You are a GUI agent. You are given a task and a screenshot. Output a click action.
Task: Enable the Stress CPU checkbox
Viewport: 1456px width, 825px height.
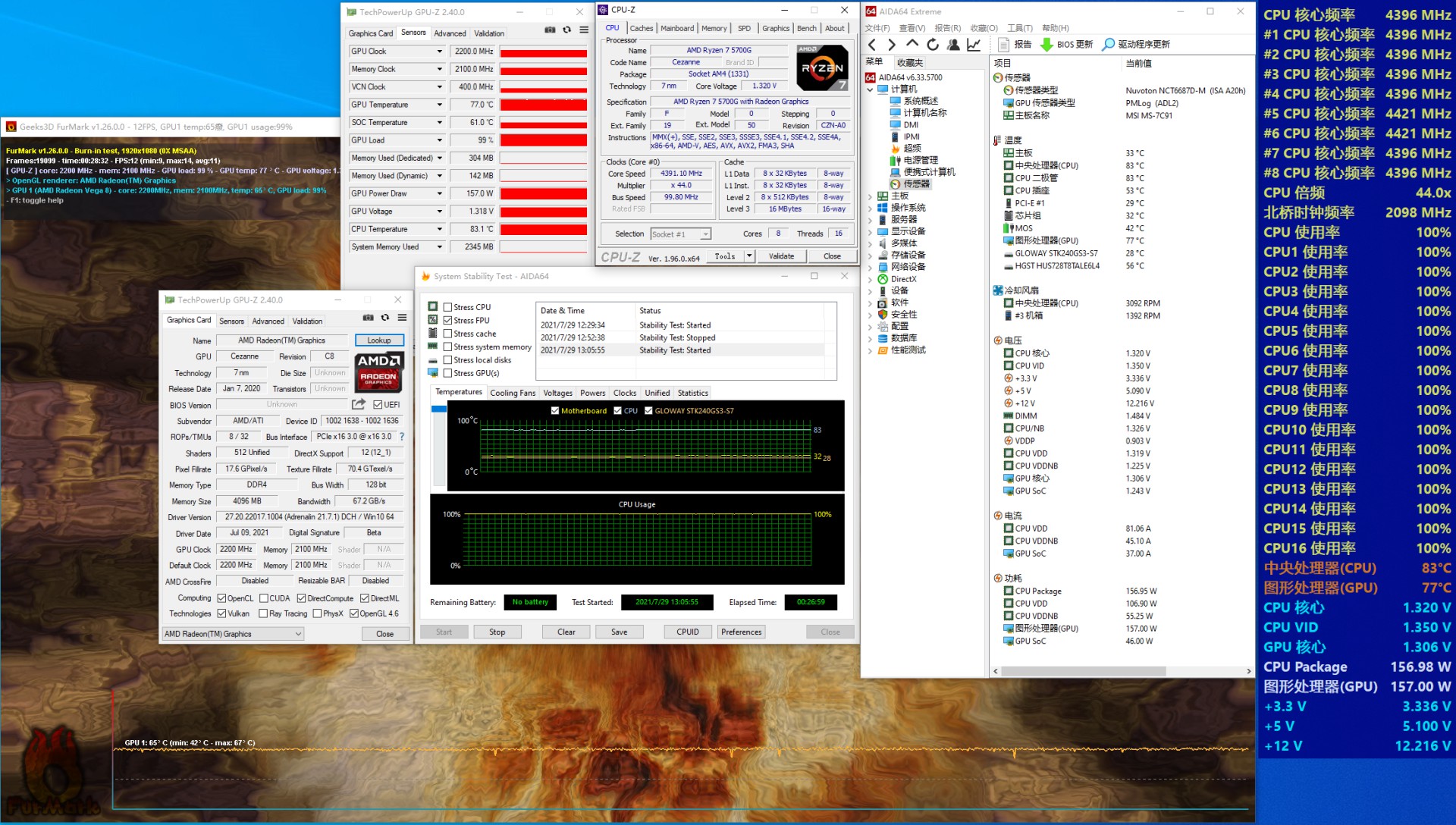click(x=449, y=307)
